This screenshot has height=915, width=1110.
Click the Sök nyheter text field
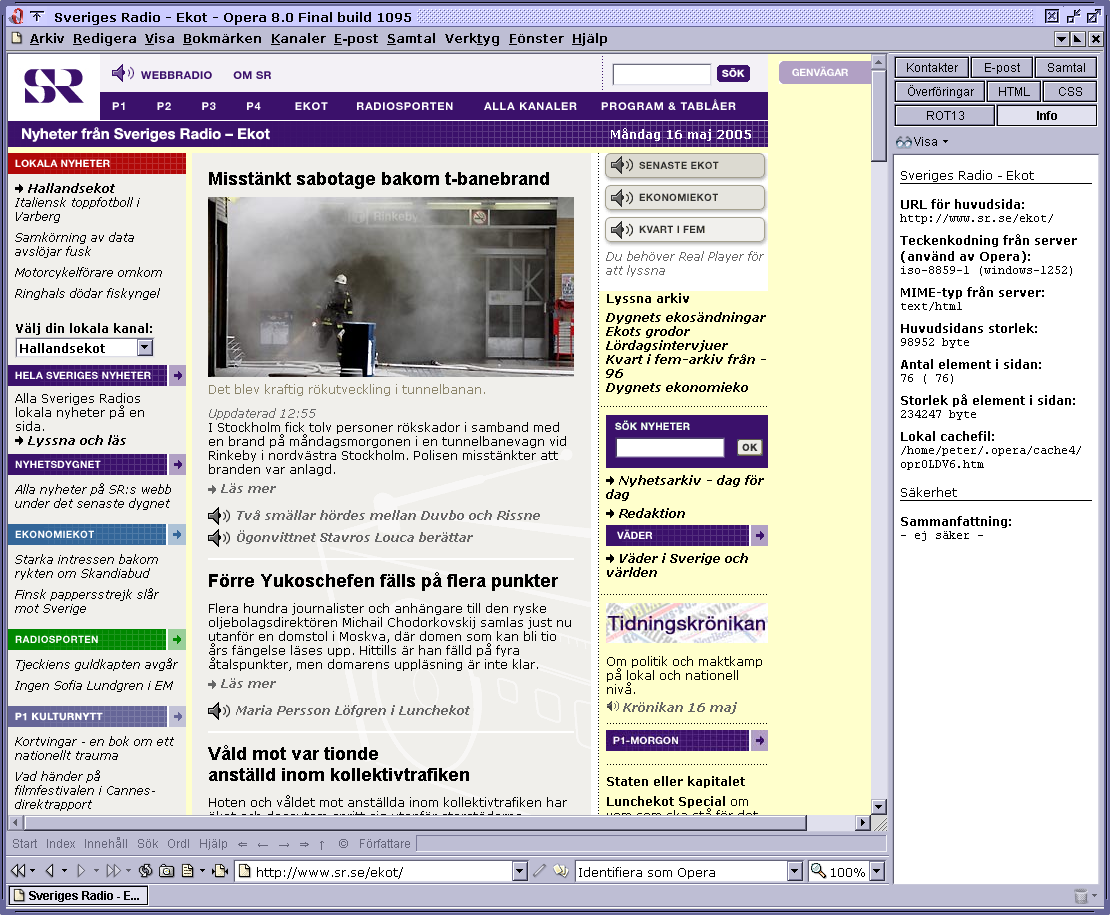(x=669, y=447)
